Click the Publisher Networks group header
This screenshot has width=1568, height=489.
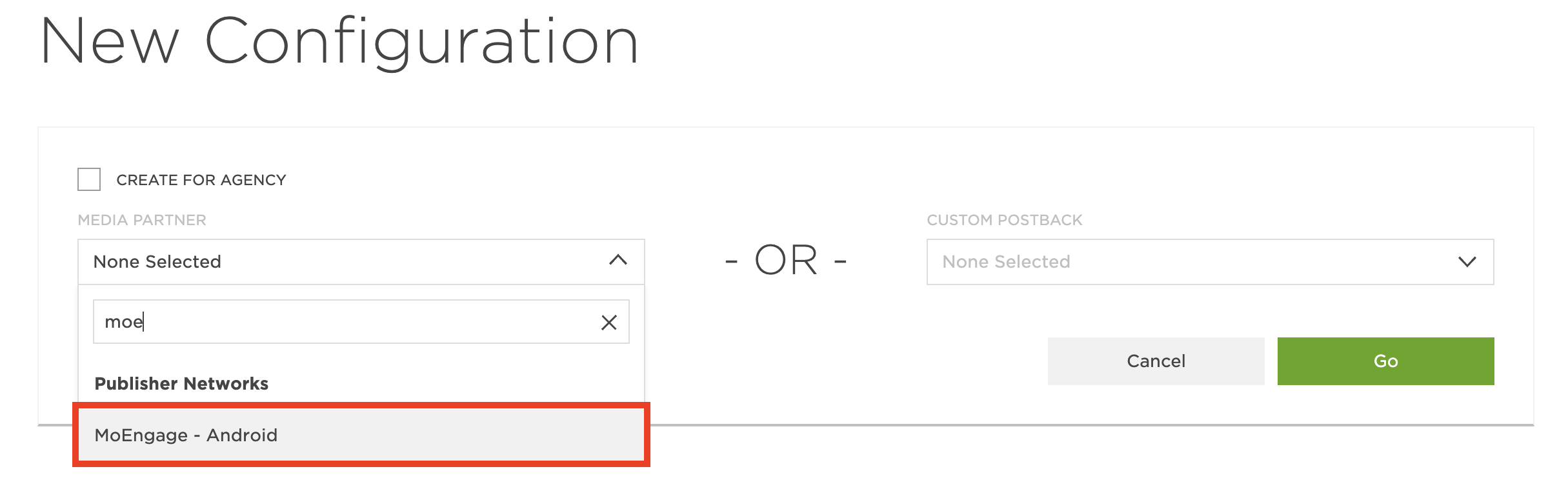pos(181,384)
